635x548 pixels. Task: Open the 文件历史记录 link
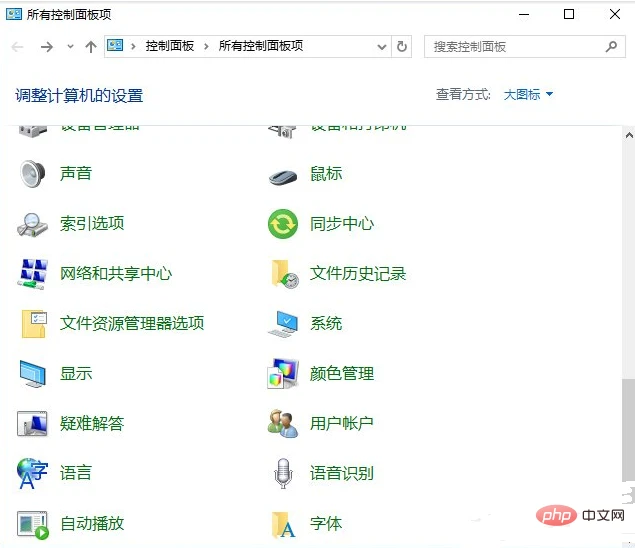358,273
